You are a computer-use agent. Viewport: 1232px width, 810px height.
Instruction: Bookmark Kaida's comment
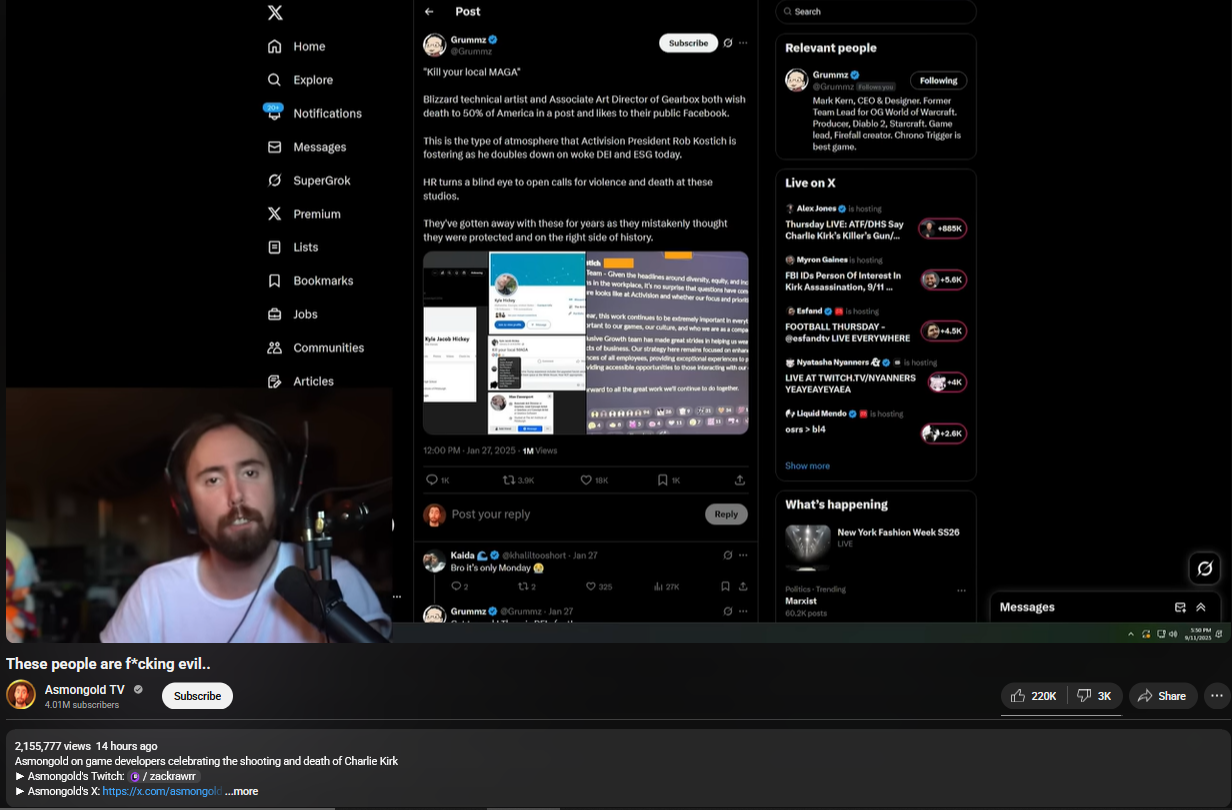pyautogui.click(x=725, y=587)
